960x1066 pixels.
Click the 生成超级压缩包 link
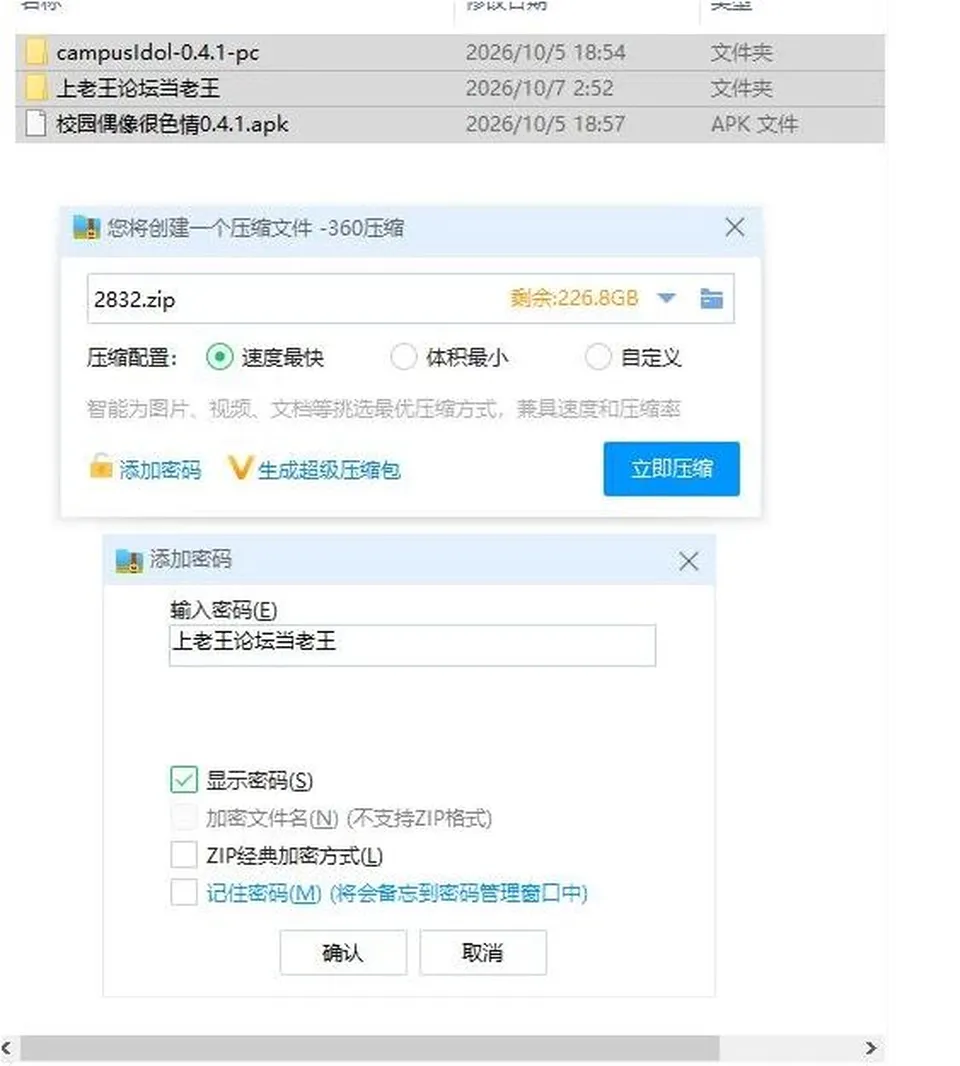[x=329, y=469]
